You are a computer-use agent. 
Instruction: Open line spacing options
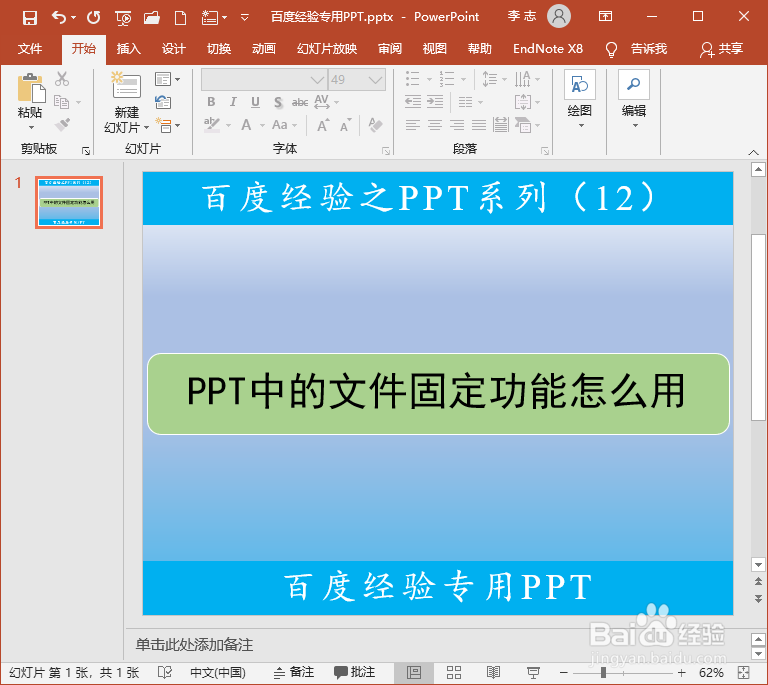[x=494, y=79]
